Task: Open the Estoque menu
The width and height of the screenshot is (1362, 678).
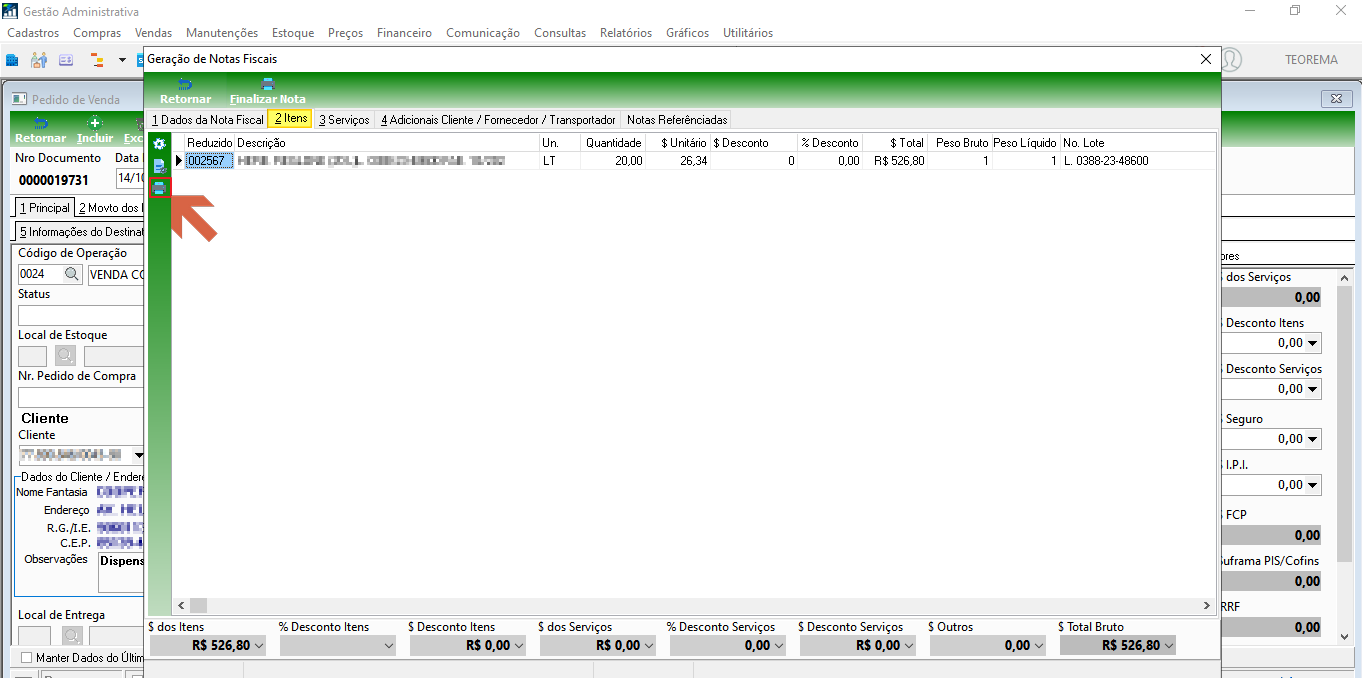Action: click(293, 33)
